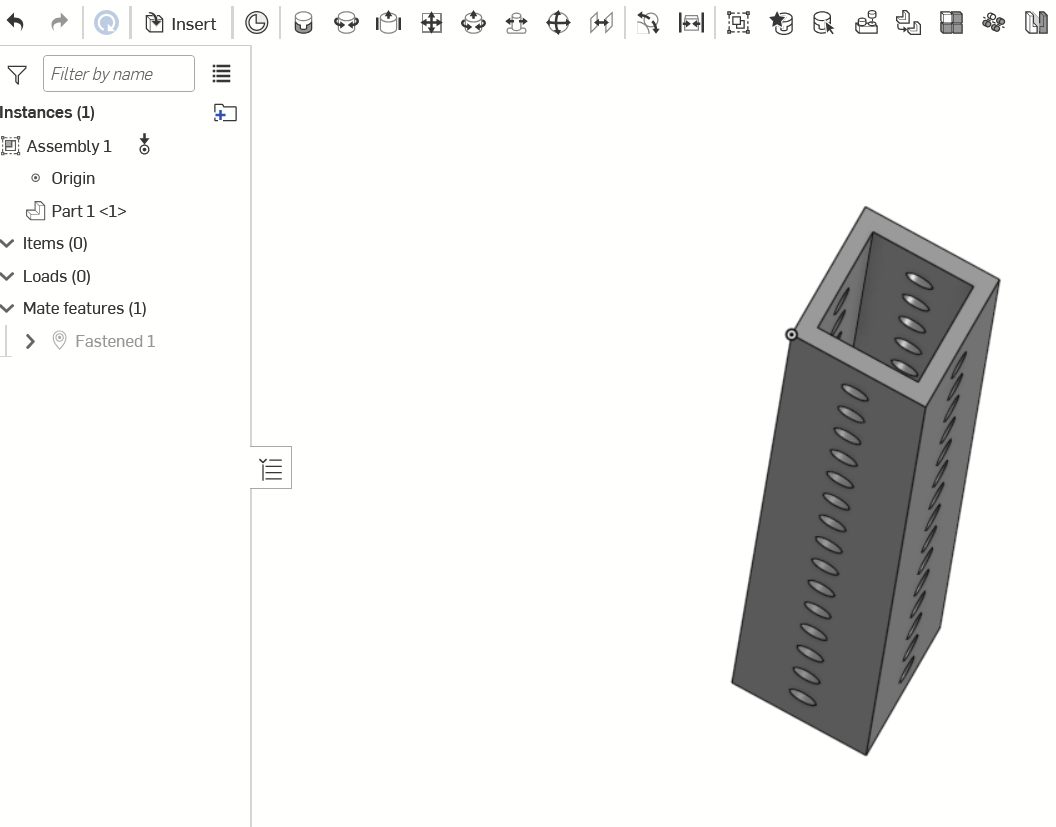This screenshot has width=1056, height=827.
Task: Click the perforated square tube model
Action: pyautogui.click(x=865, y=480)
